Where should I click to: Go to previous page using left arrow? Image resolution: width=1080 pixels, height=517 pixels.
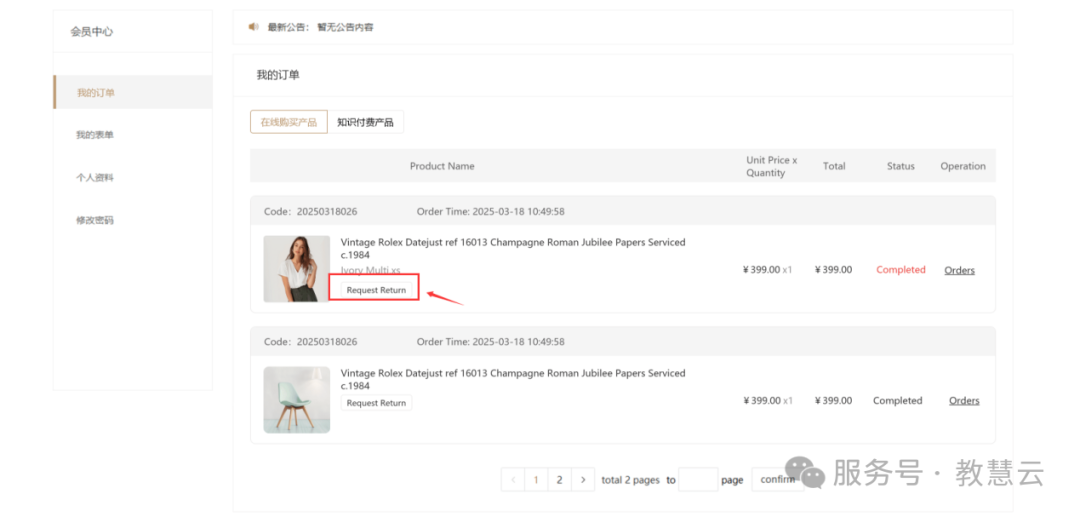click(x=513, y=480)
